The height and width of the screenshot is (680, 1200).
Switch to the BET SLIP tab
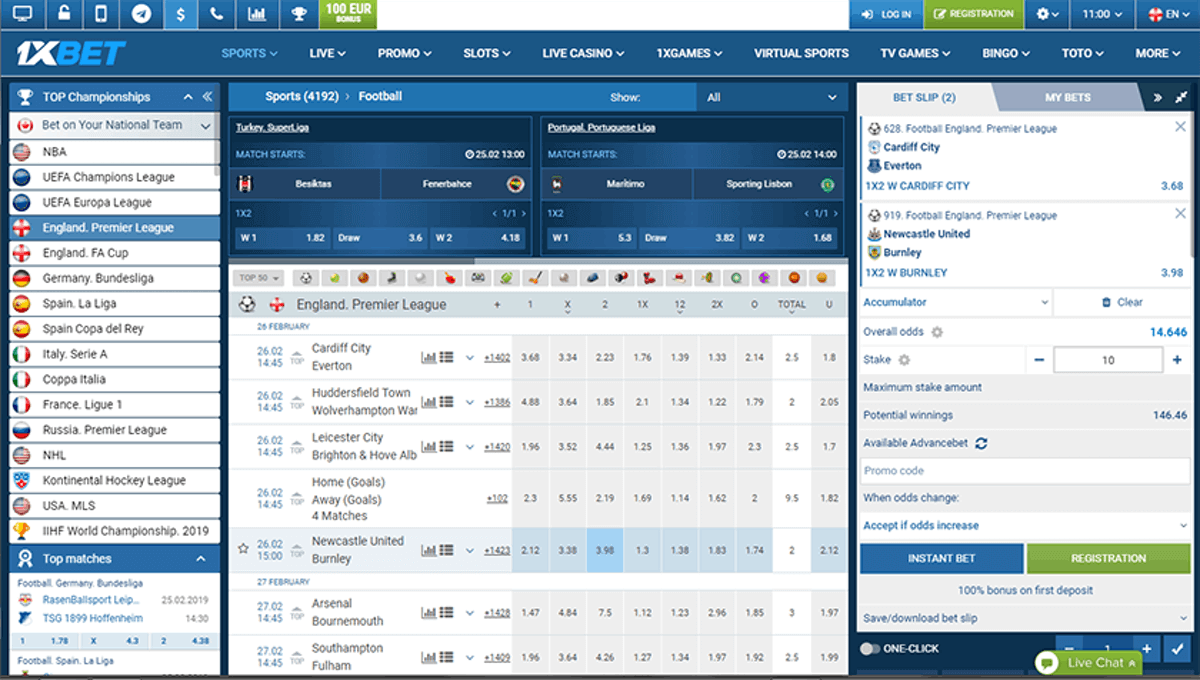click(924, 97)
